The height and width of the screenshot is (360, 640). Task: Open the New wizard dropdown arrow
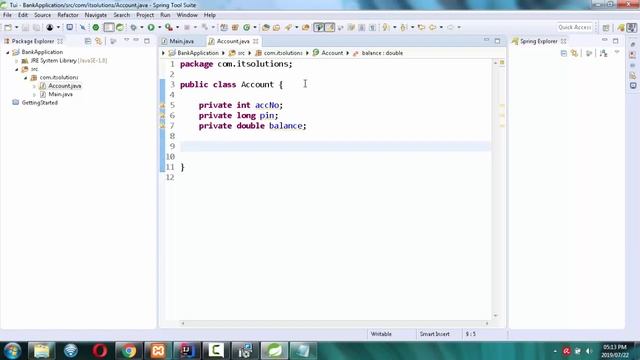click(16, 27)
